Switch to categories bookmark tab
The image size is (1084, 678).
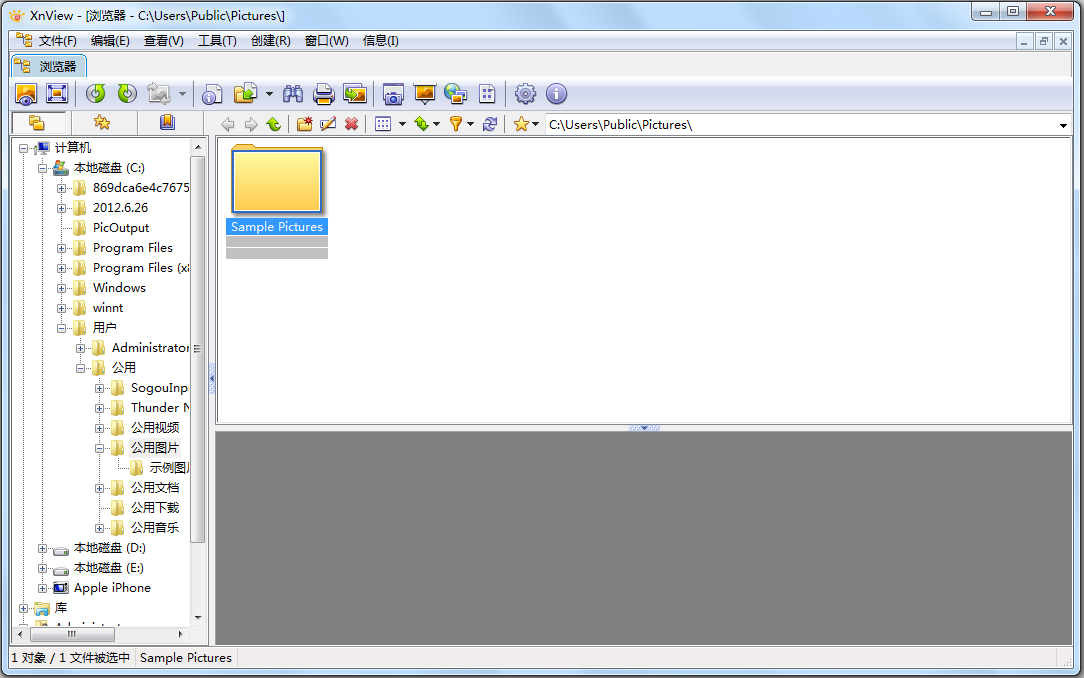[x=167, y=123]
